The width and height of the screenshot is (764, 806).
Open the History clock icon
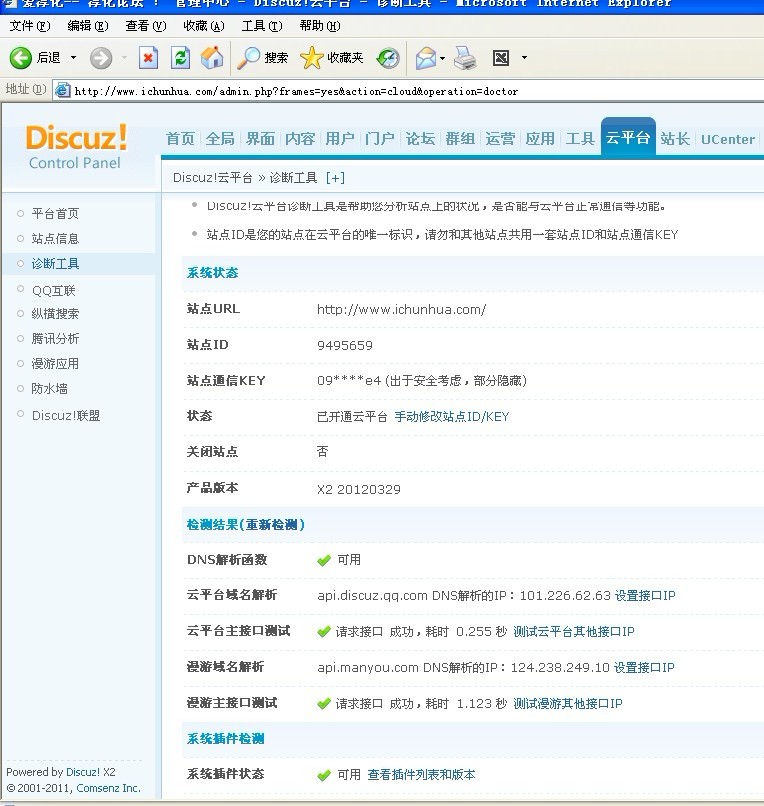coord(388,58)
